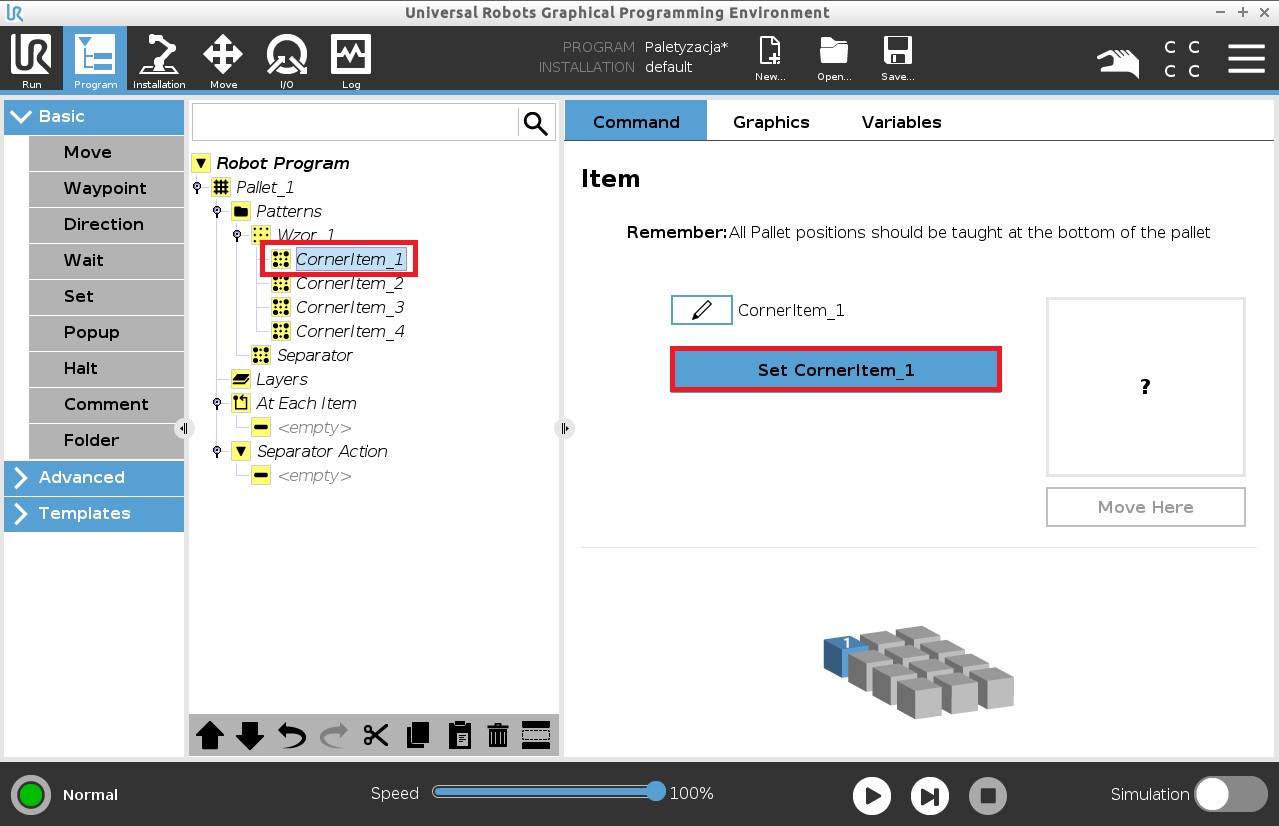Cut the selected node with scissors

375,736
